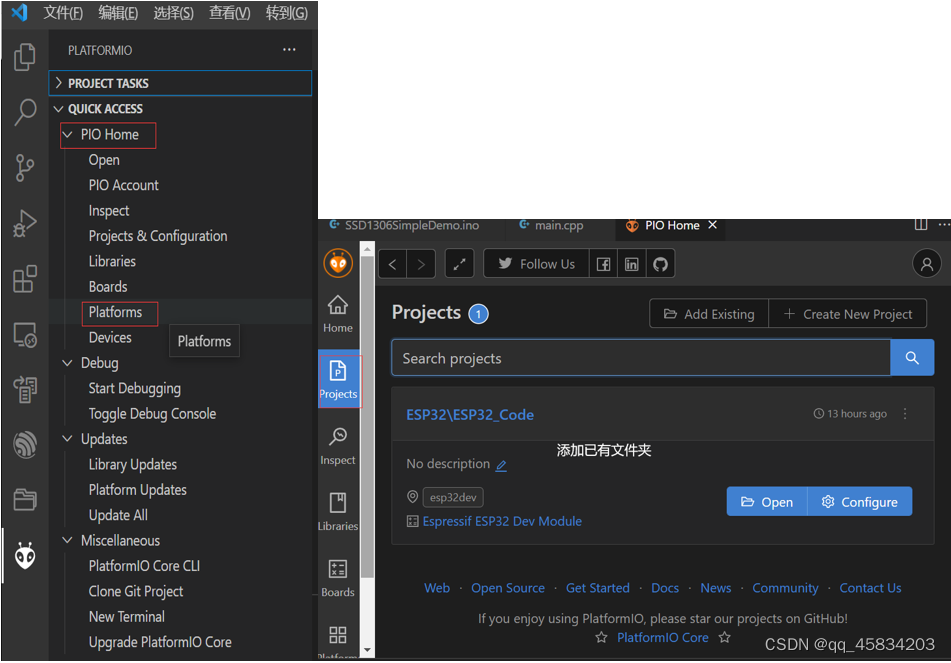Image resolution: width=951 pixels, height=663 pixels.
Task: Collapse the Debug tree node
Action: point(67,363)
